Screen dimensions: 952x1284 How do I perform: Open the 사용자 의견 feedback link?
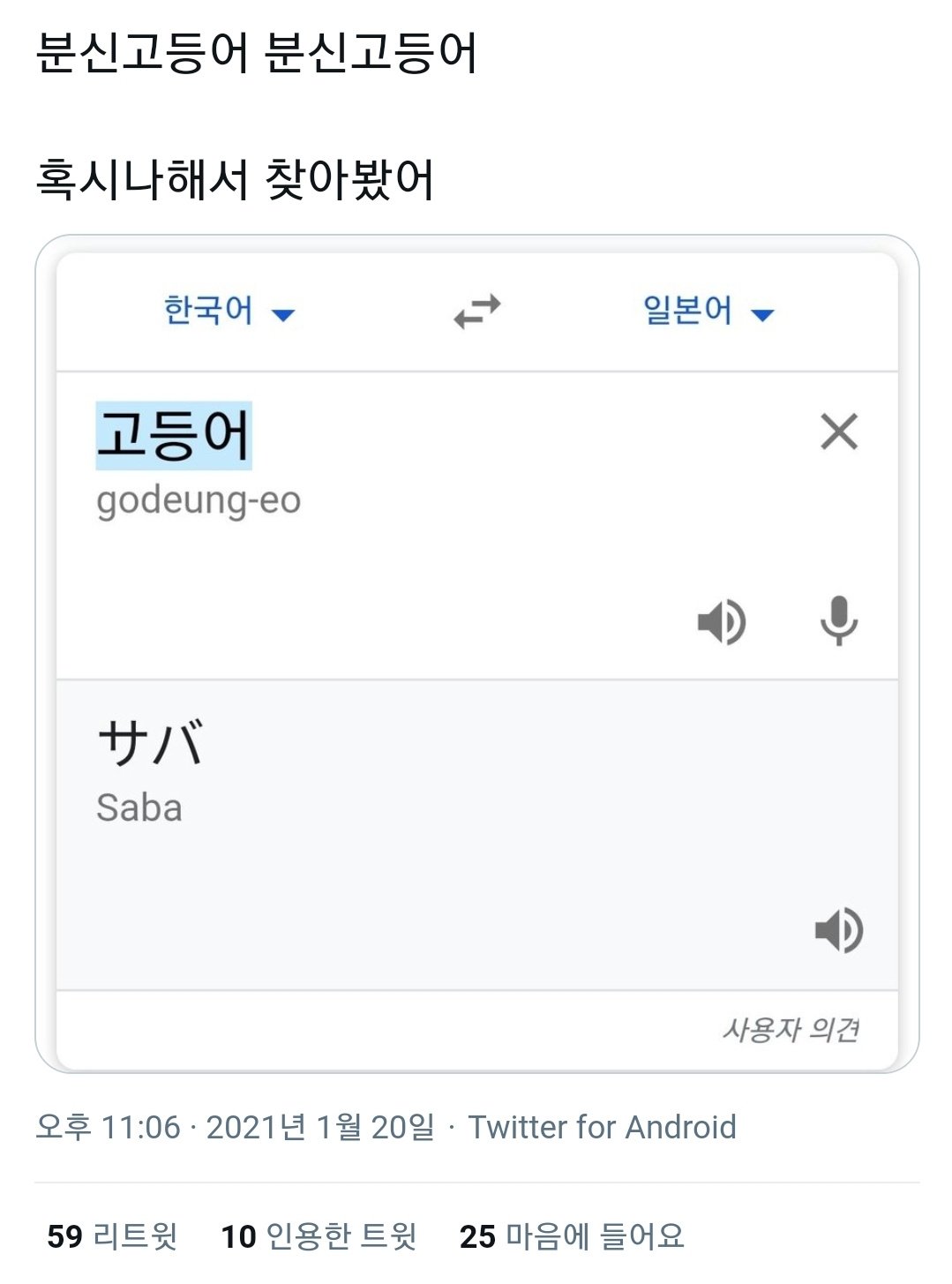(x=791, y=1029)
